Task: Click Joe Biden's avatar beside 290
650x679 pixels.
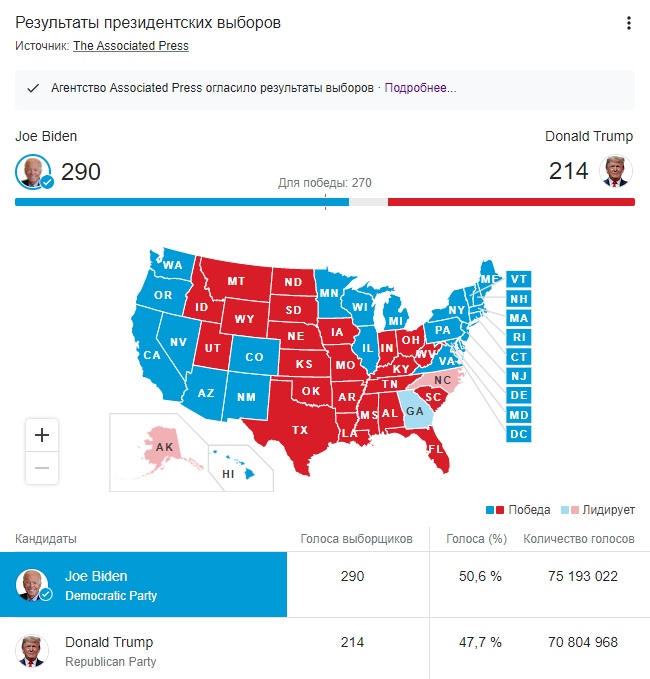Action: [34, 171]
